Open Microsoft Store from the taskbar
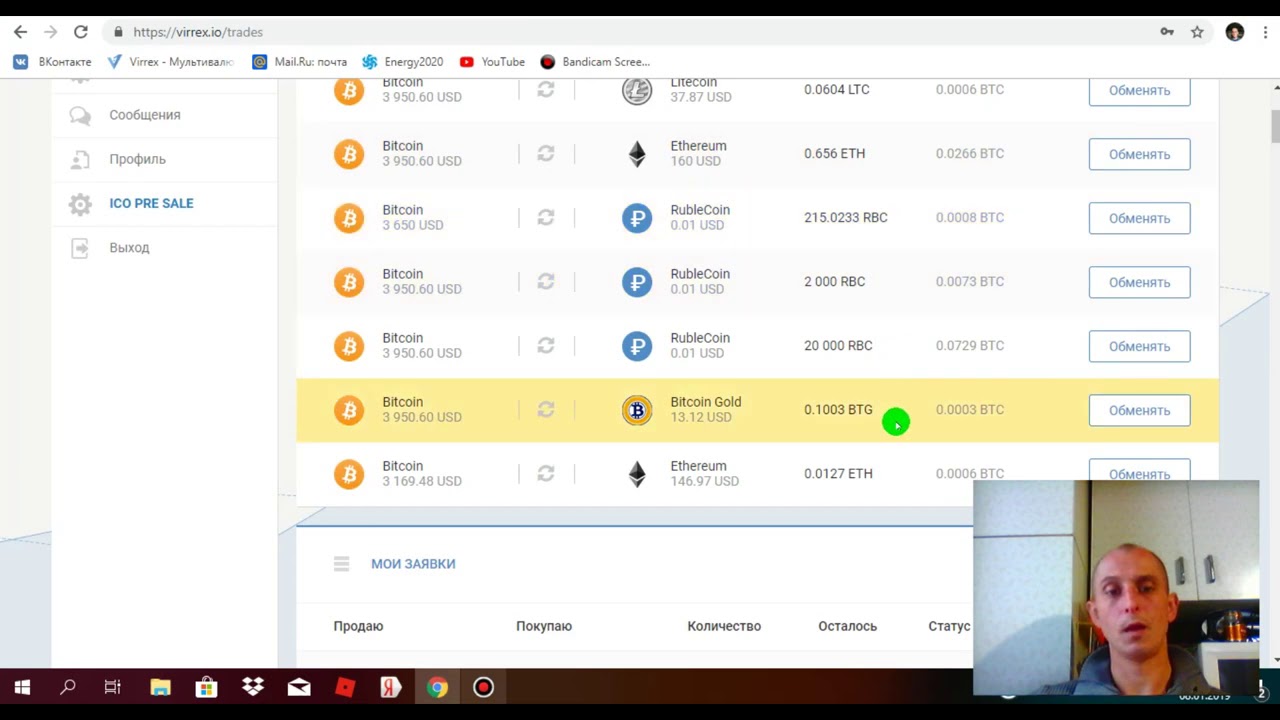Image resolution: width=1280 pixels, height=720 pixels. (x=206, y=687)
